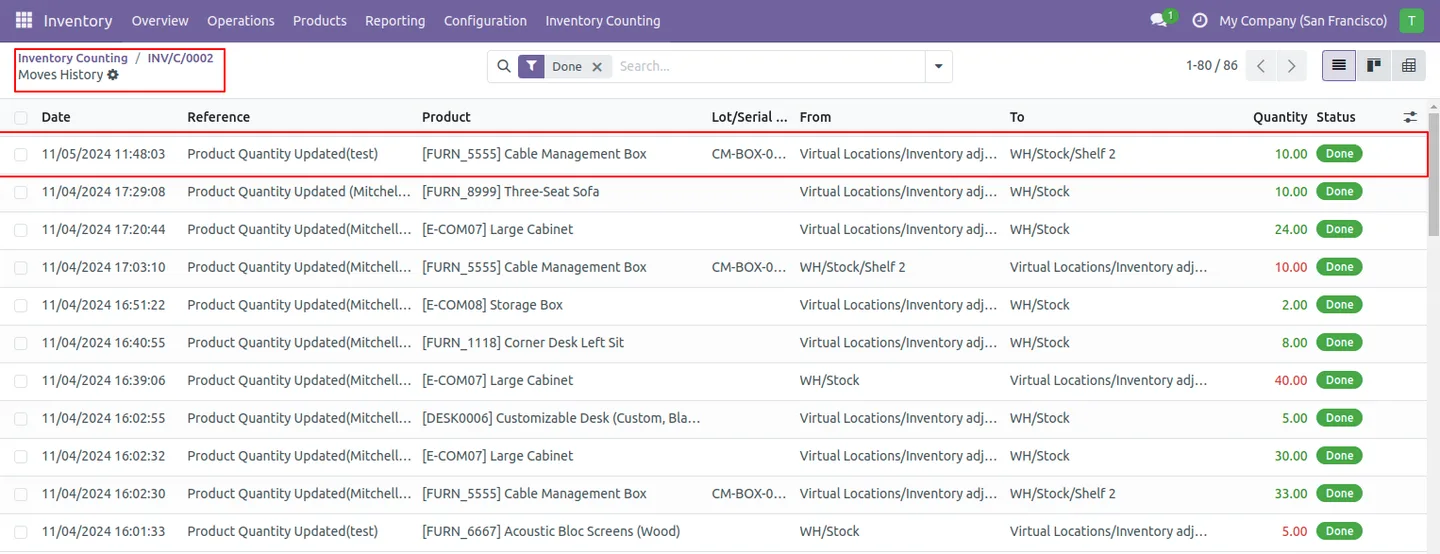Open the Three-Seat Sofa product cell
The height and width of the screenshot is (554, 1440).
[x=510, y=192]
